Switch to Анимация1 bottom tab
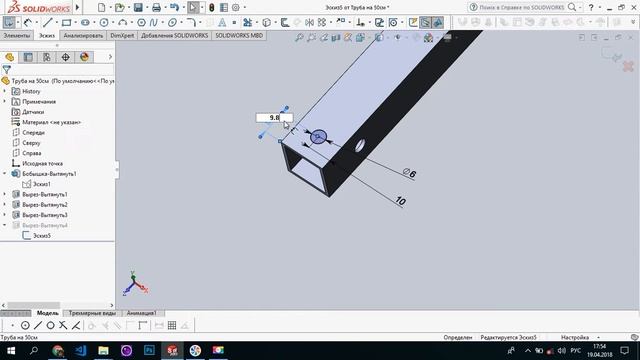The width and height of the screenshot is (640, 360). 141,313
